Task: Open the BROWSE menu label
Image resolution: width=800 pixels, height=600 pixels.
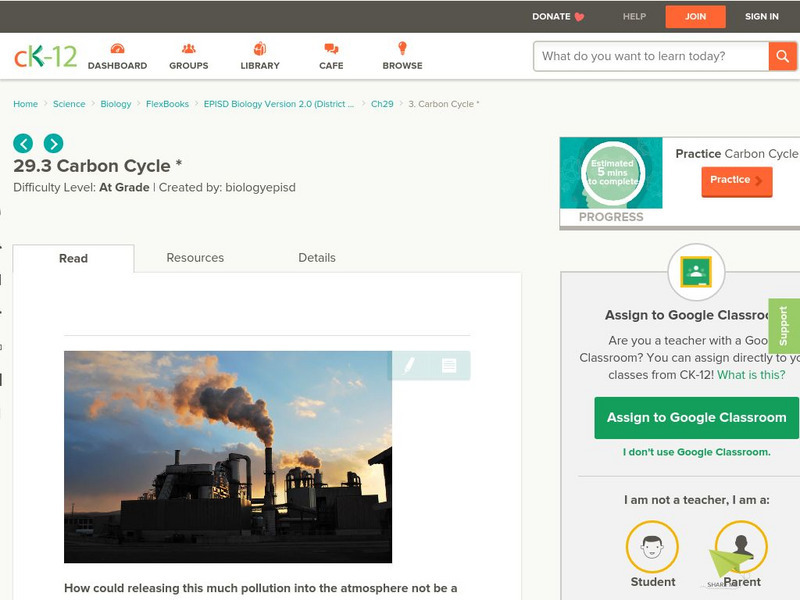Action: [x=403, y=66]
